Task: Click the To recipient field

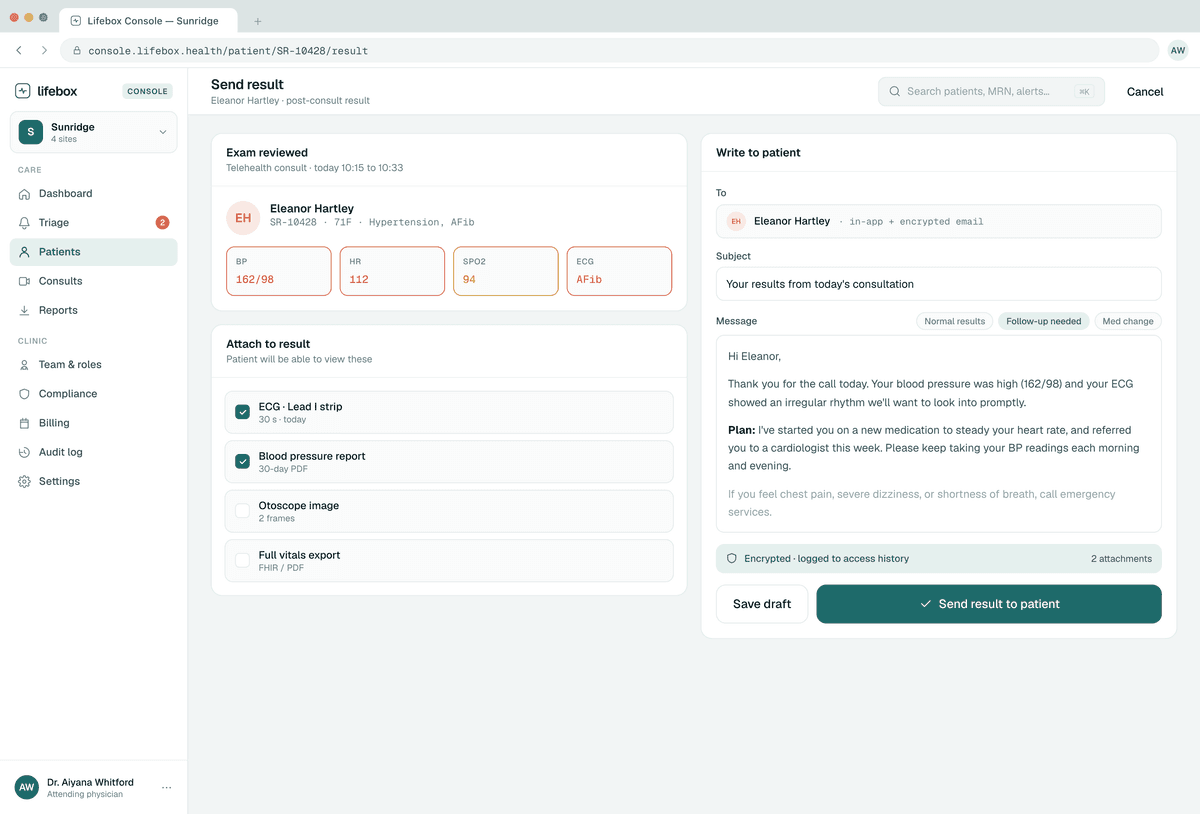Action: pyautogui.click(x=939, y=221)
